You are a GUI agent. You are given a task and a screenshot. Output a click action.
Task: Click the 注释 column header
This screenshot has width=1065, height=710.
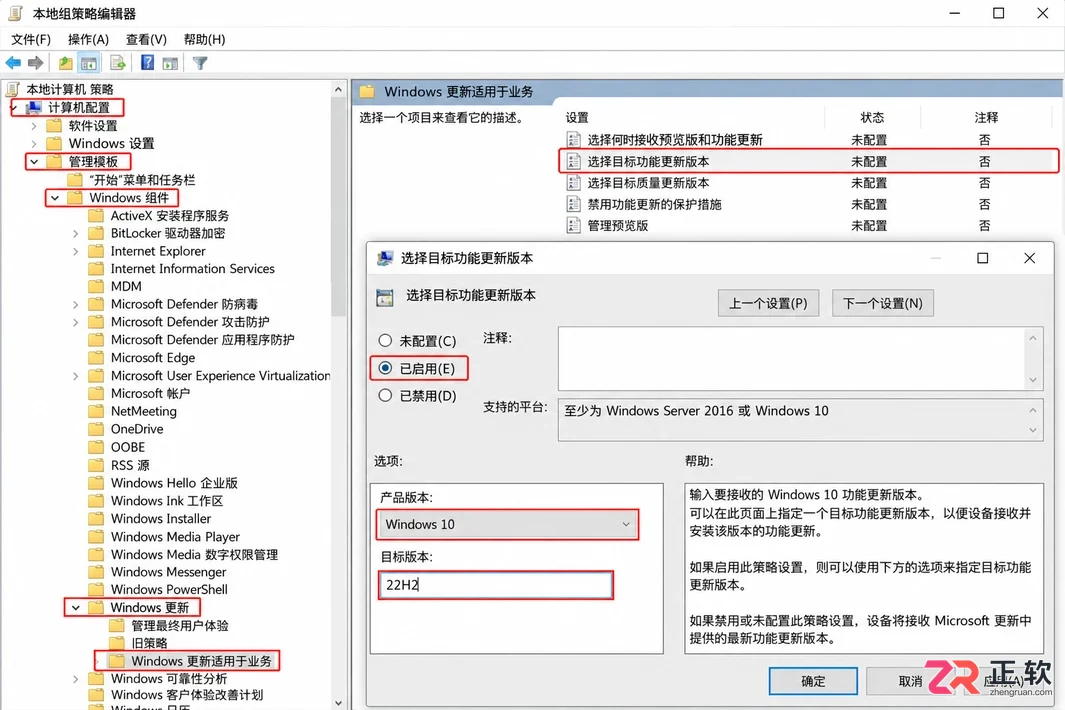click(x=986, y=118)
